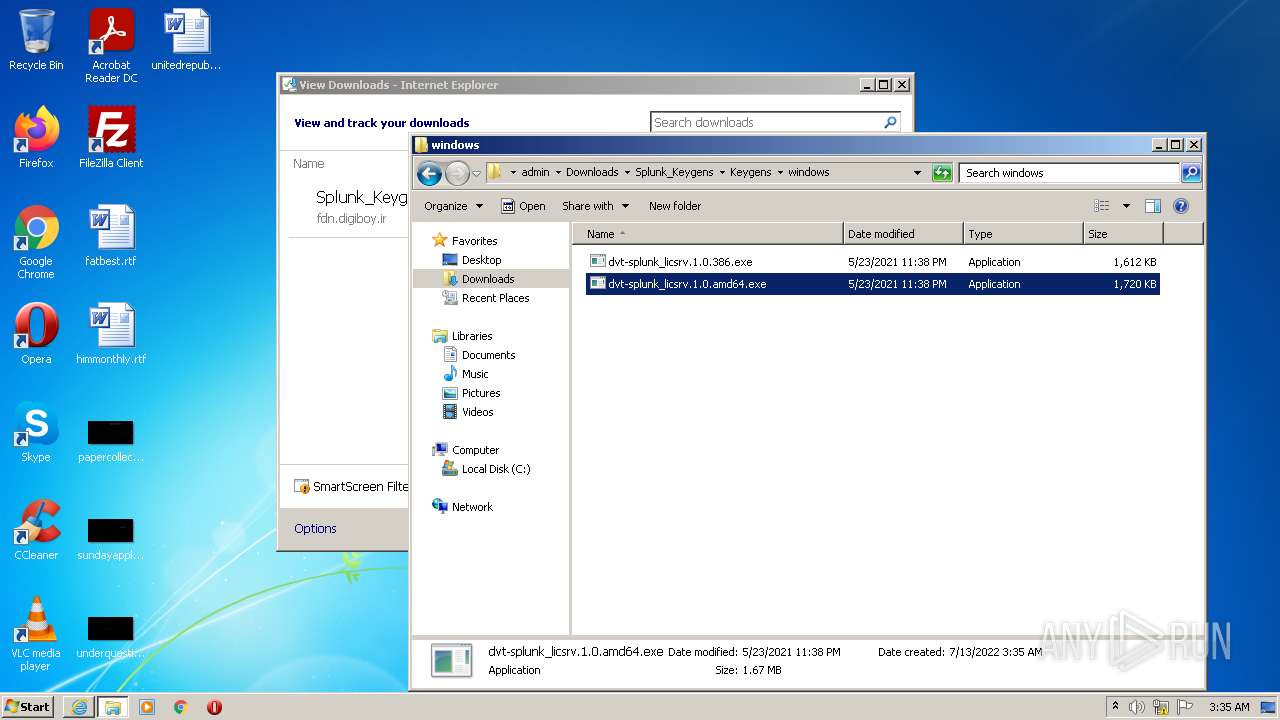Click Windows Explorer taskbar icon

coord(112,707)
